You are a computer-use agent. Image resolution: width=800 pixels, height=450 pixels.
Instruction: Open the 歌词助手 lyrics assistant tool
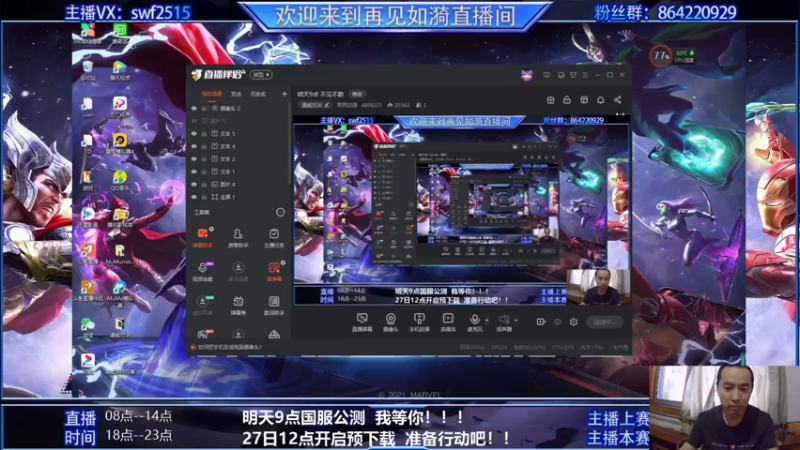[x=274, y=305]
